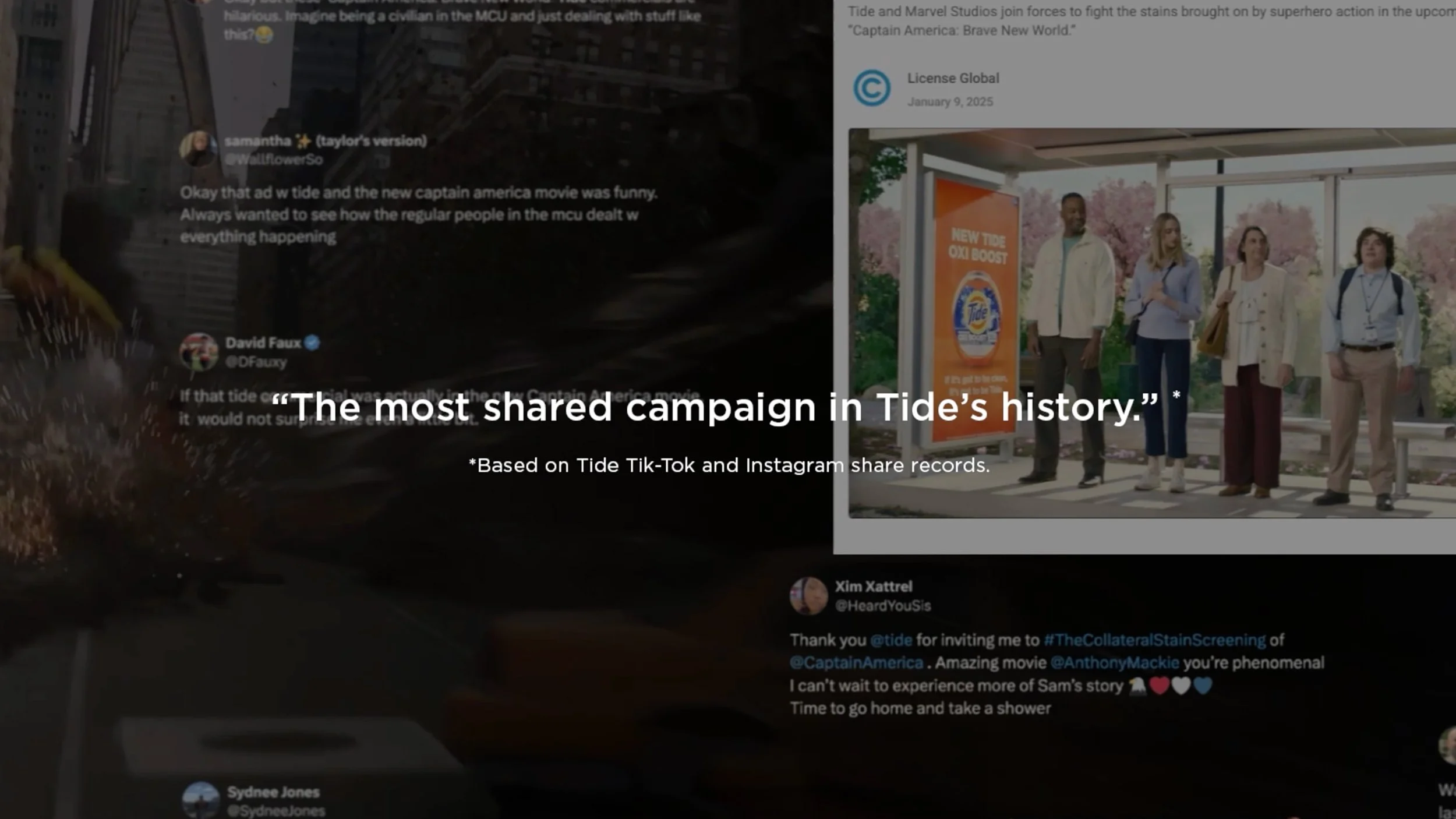Open the @DFauxy handle
This screenshot has width=1456, height=819.
pyautogui.click(x=256, y=362)
